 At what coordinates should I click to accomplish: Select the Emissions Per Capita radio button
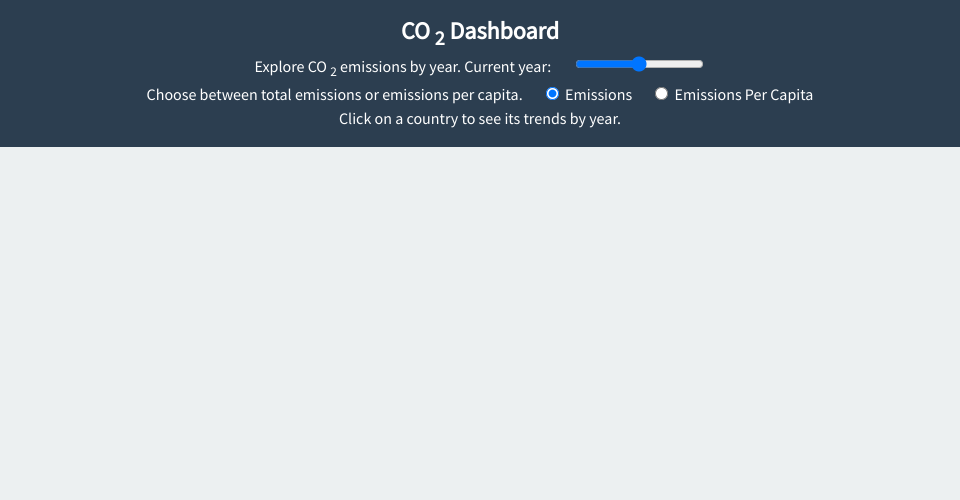661,94
